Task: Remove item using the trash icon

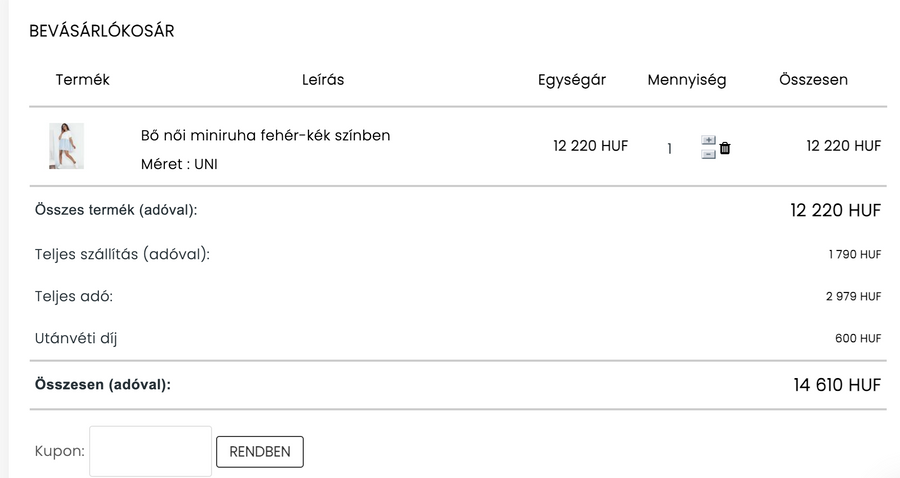Action: (725, 148)
